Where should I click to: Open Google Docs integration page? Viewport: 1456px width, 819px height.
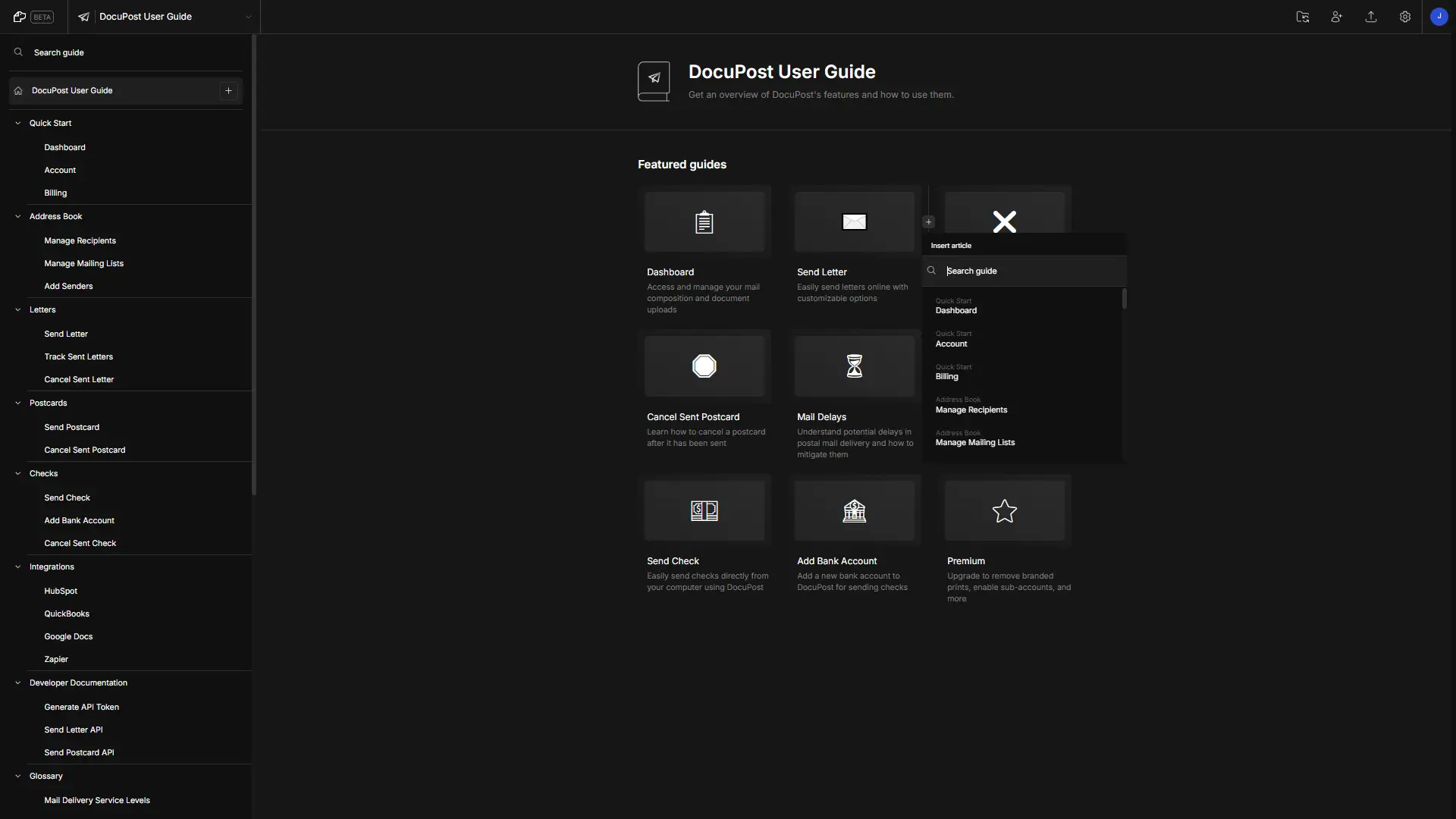68,636
